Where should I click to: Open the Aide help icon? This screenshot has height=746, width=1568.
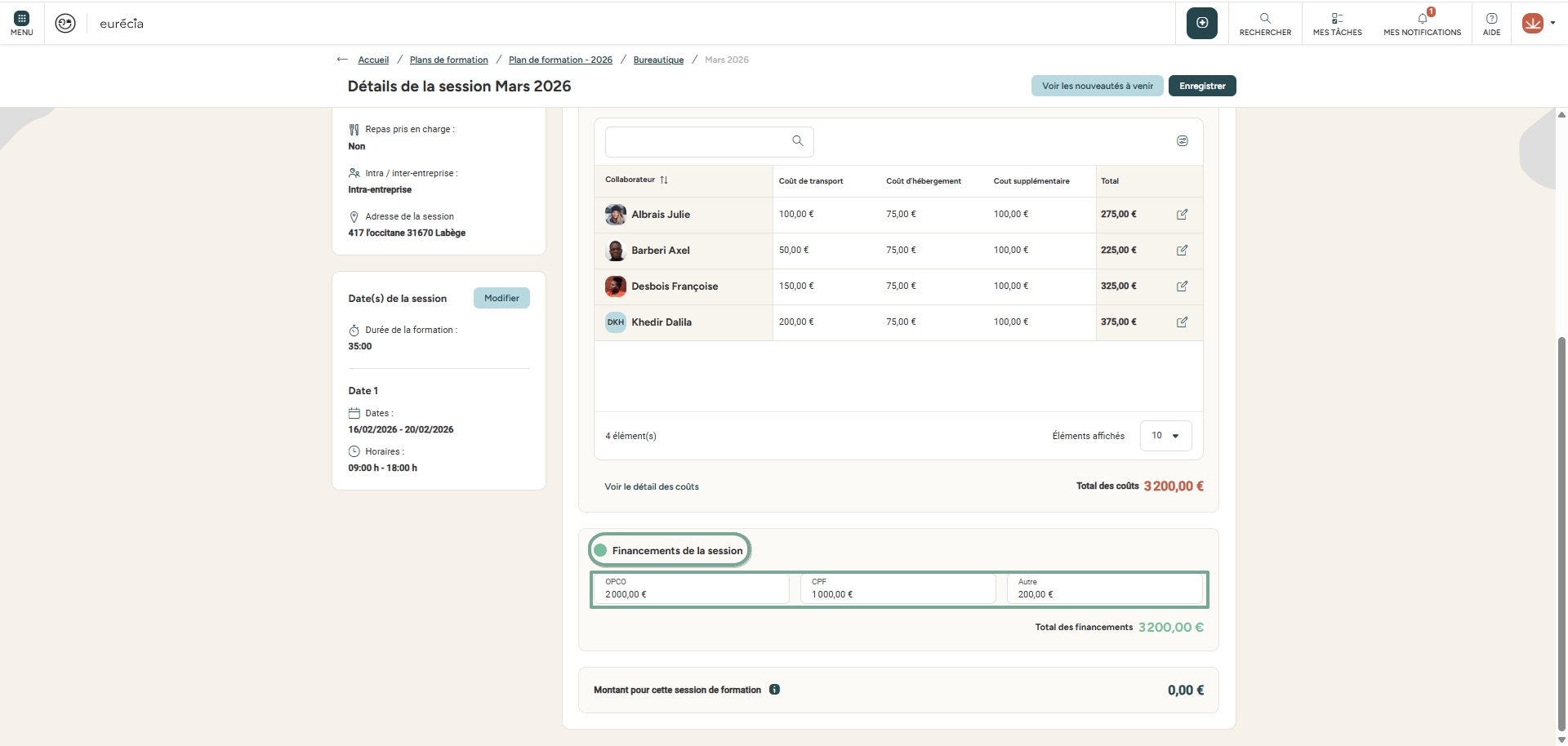tap(1491, 23)
